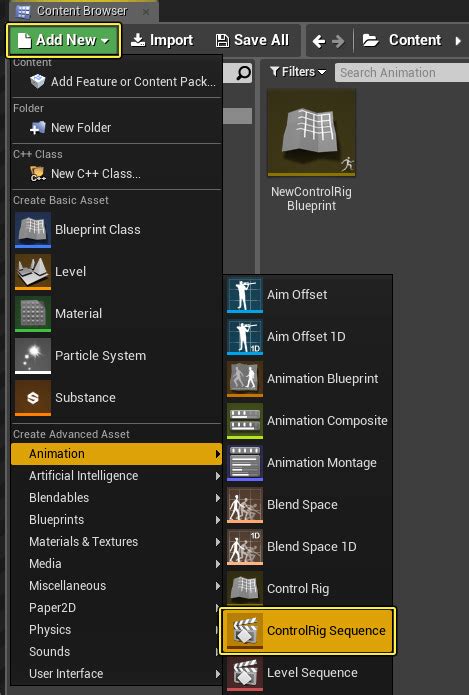Click the Blueprint Class icon
The image size is (469, 695).
[x=33, y=230]
